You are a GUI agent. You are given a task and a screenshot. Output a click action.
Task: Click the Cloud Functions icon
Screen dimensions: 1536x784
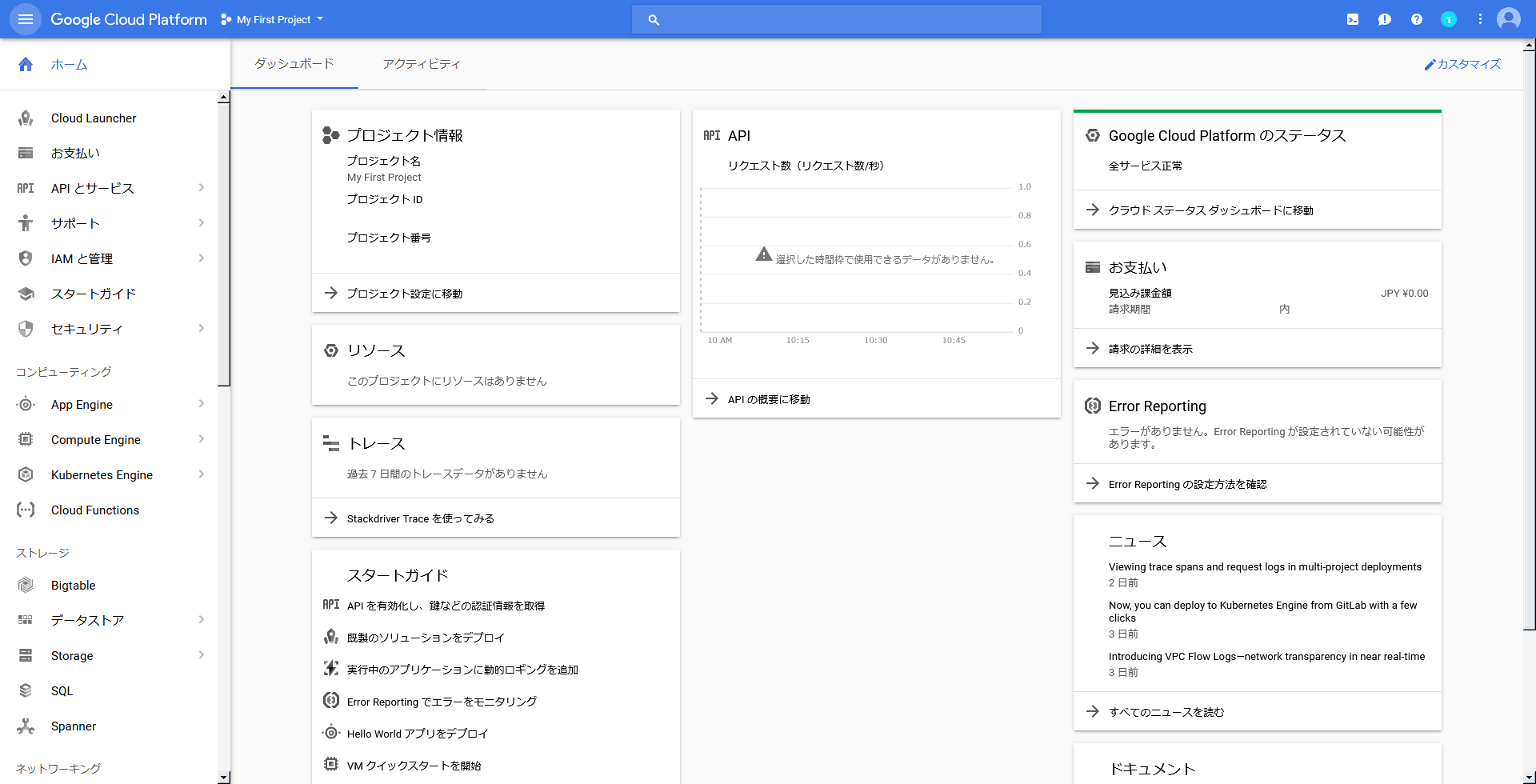(x=26, y=510)
